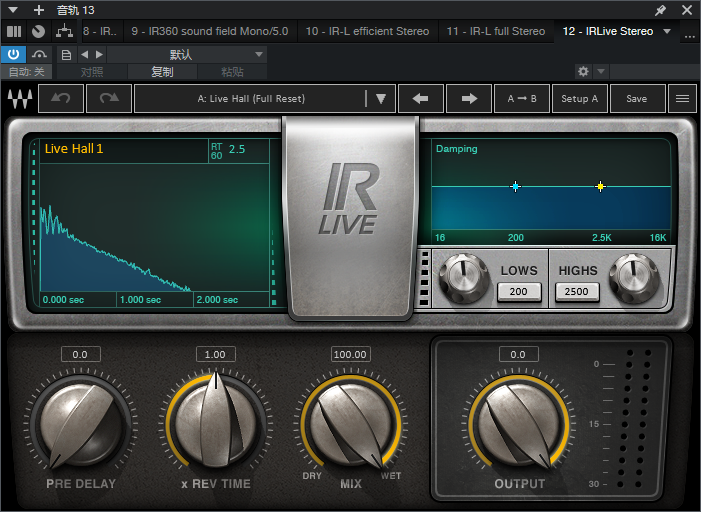
Task: Click the HIGHS frequency field 2500
Action: pyautogui.click(x=577, y=292)
